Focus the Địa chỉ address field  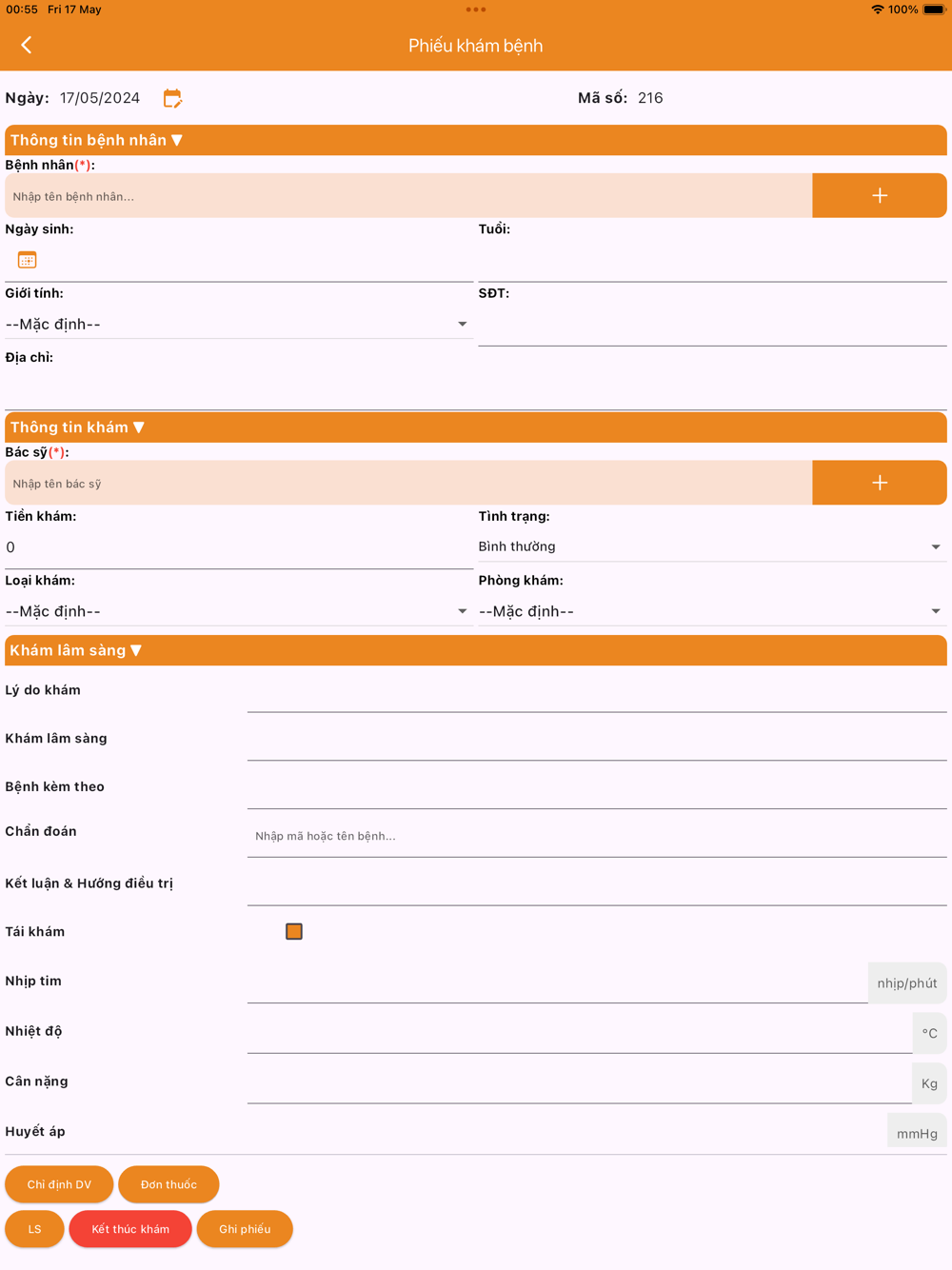[476, 388]
